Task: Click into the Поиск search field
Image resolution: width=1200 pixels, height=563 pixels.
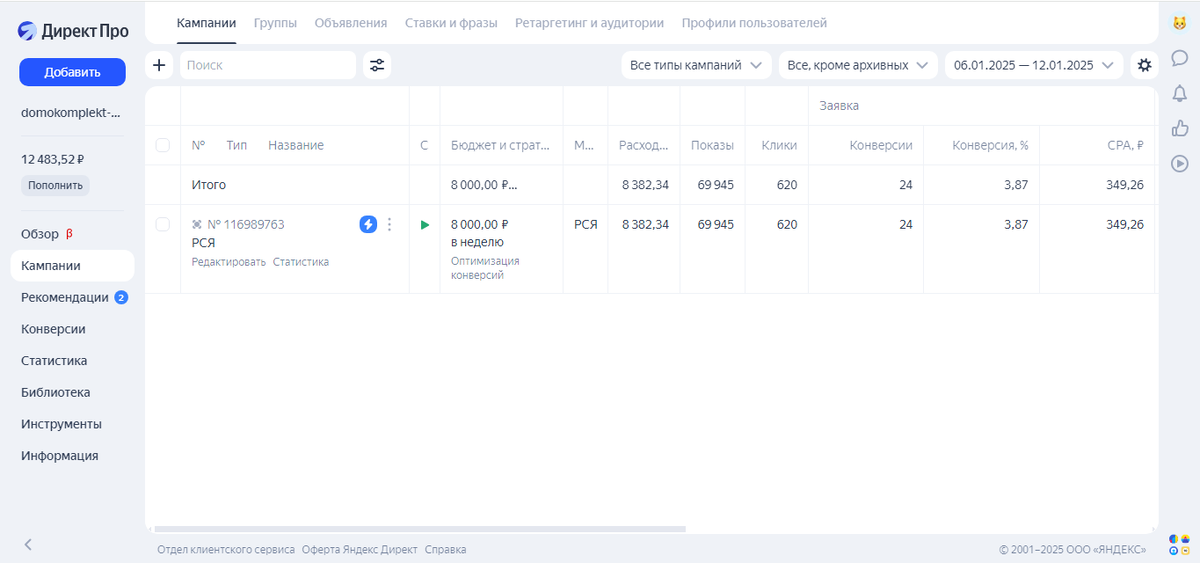Action: [268, 65]
